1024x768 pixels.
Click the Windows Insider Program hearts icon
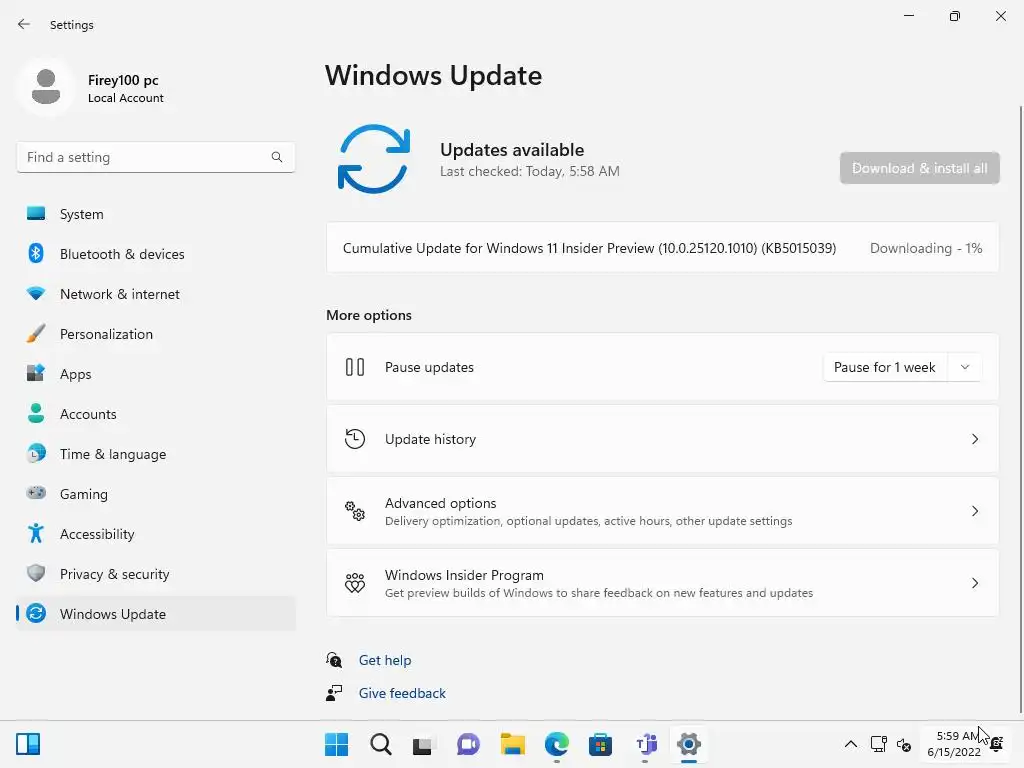point(355,583)
